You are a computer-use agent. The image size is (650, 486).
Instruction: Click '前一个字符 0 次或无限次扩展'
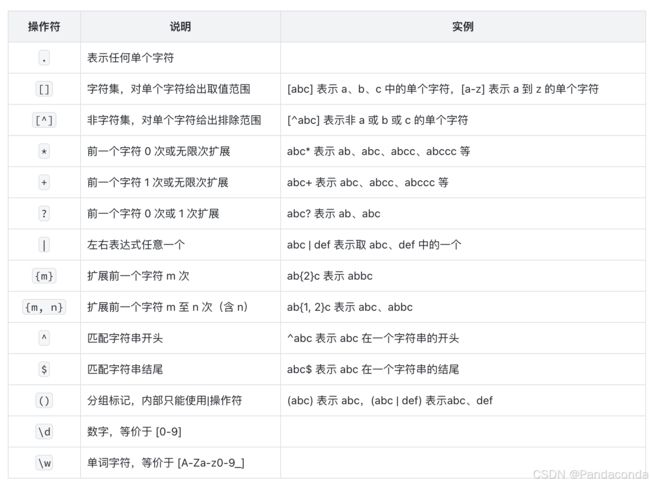coord(158,151)
